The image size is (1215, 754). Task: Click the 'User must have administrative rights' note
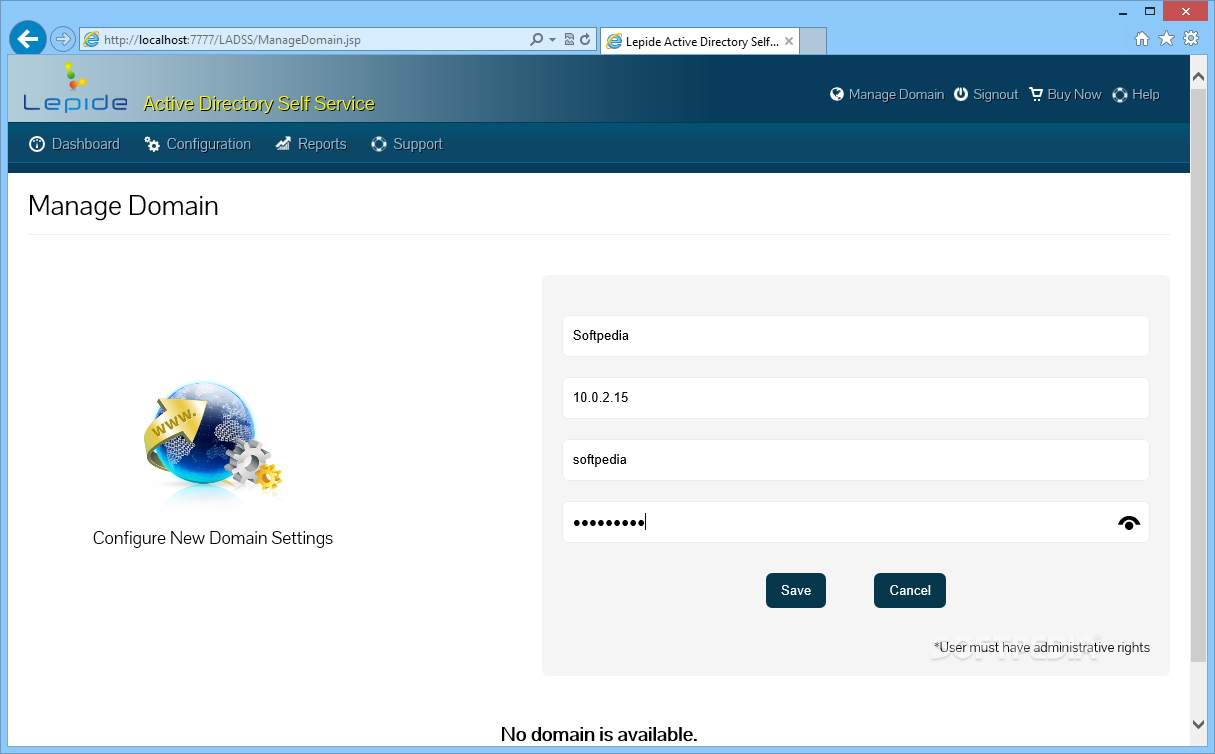(x=1041, y=647)
